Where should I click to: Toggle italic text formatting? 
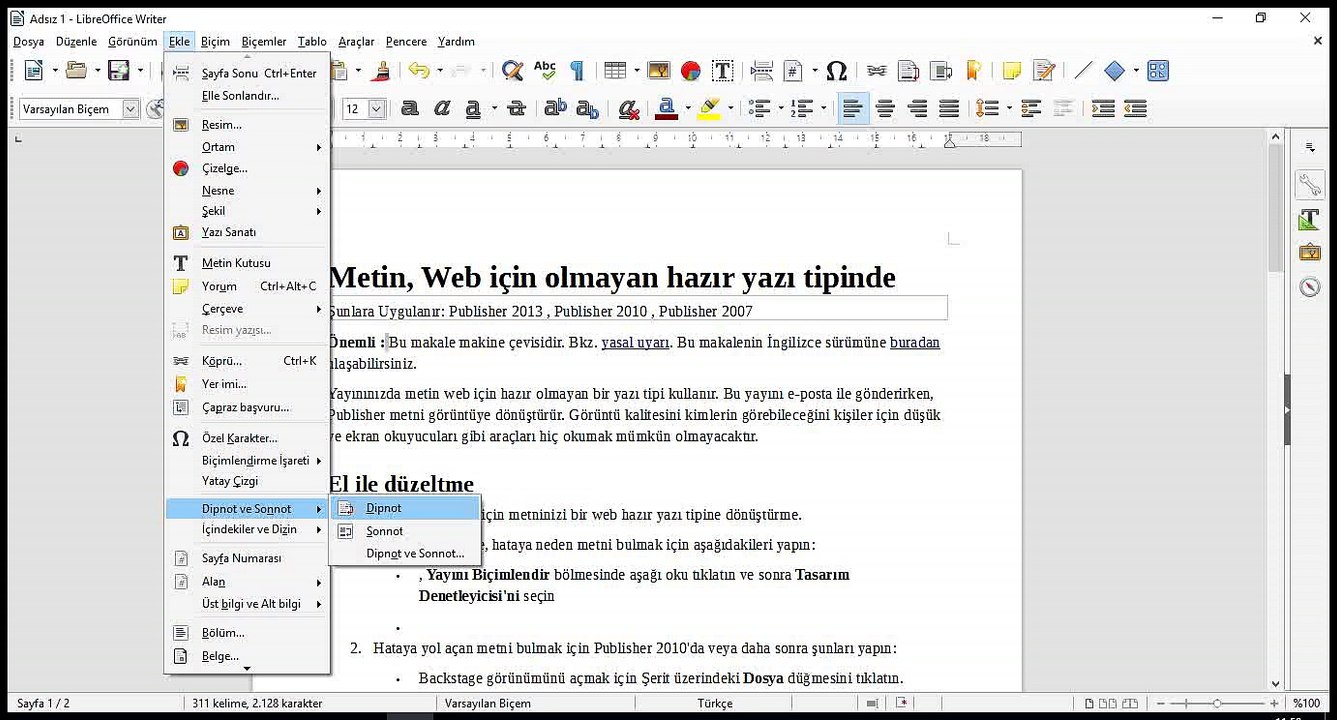(441, 108)
